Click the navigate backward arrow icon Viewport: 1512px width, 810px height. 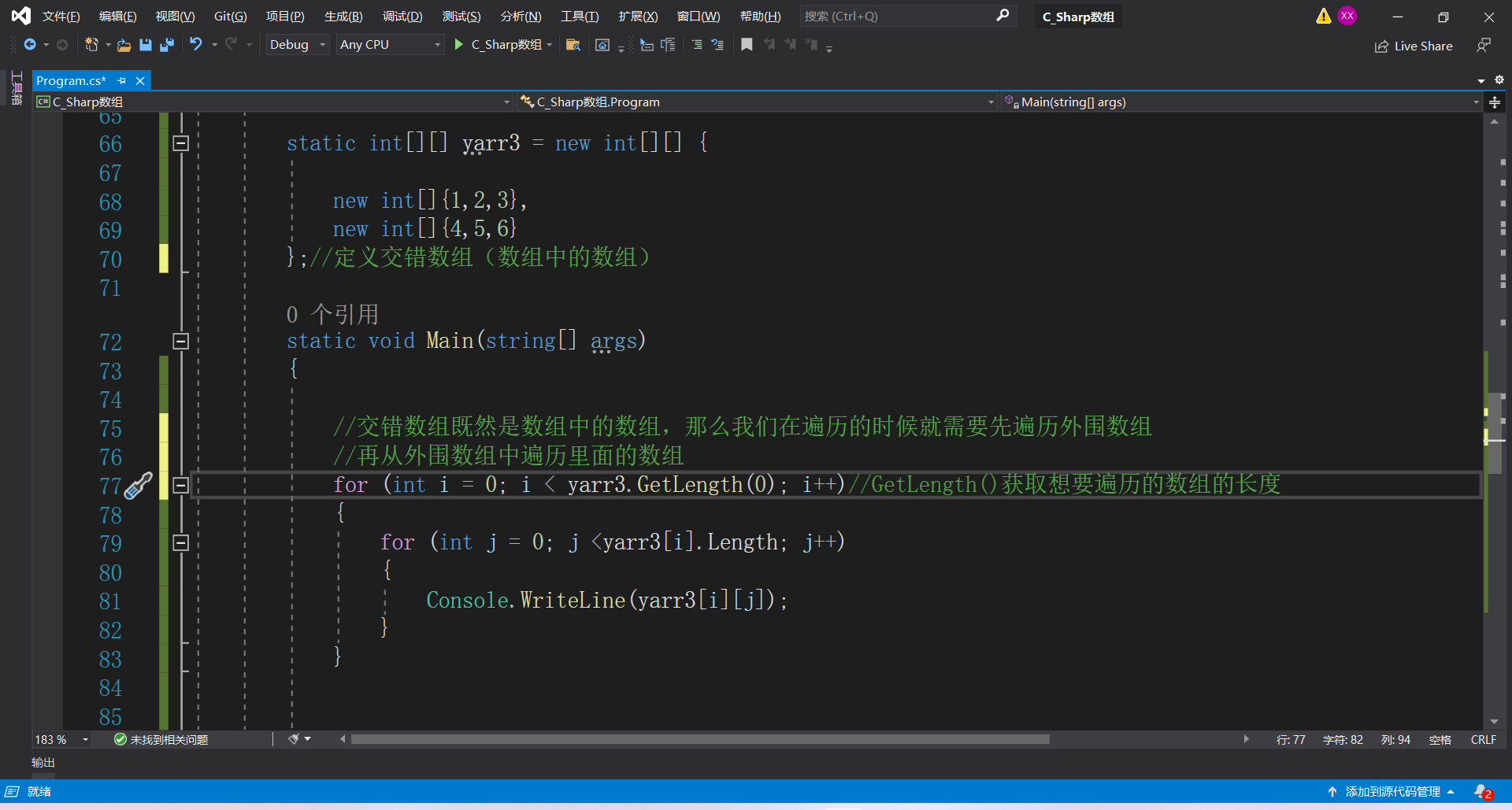(30, 45)
